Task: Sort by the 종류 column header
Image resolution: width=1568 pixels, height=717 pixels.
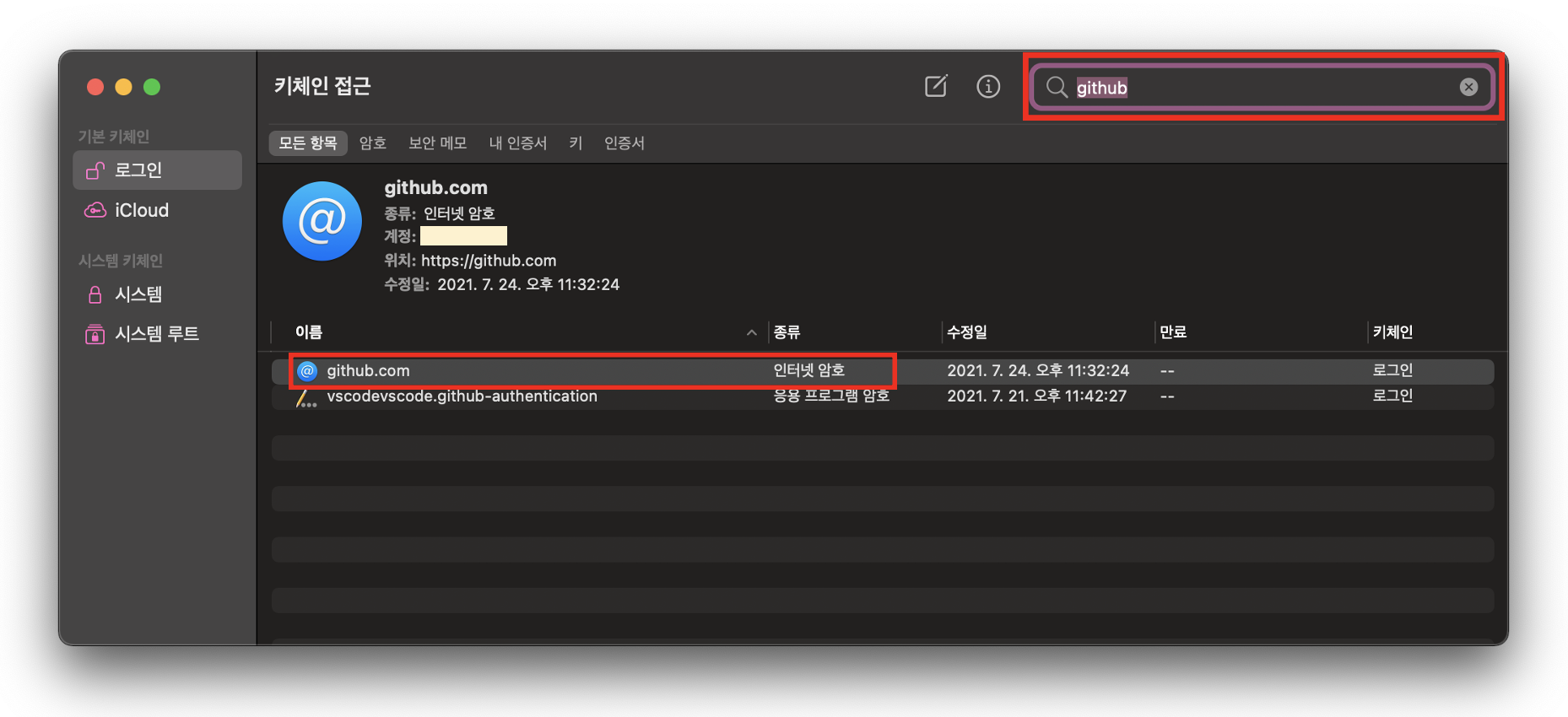Action: pyautogui.click(x=787, y=332)
